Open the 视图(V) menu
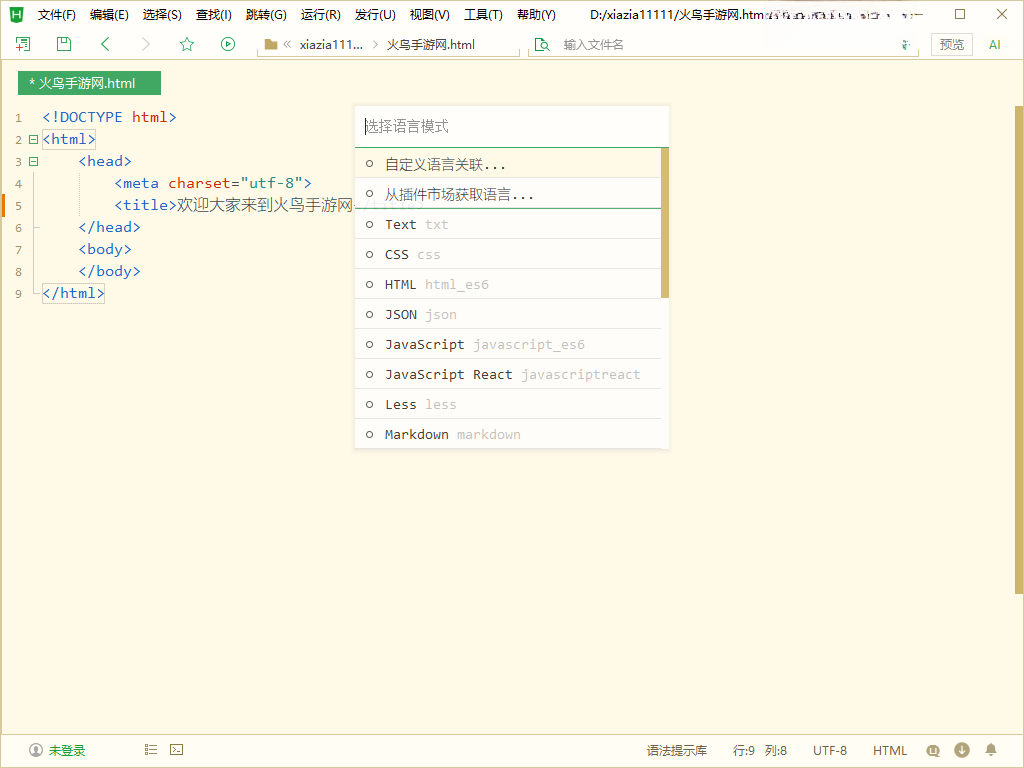The width and height of the screenshot is (1024, 768). click(430, 14)
